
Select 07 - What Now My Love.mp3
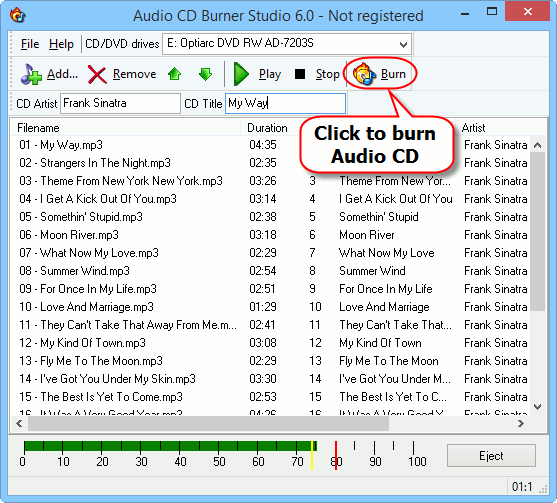pyautogui.click(x=89, y=253)
